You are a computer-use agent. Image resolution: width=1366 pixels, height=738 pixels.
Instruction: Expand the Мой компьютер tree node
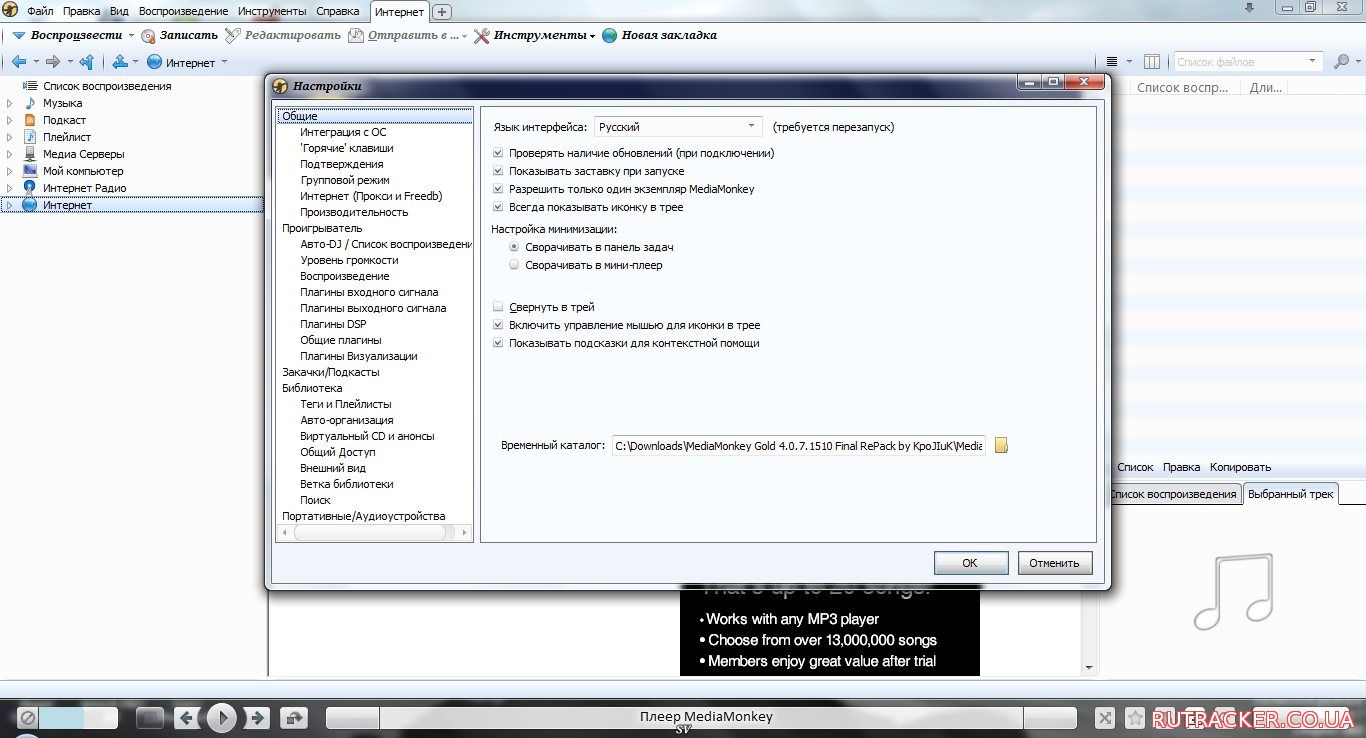(x=10, y=171)
